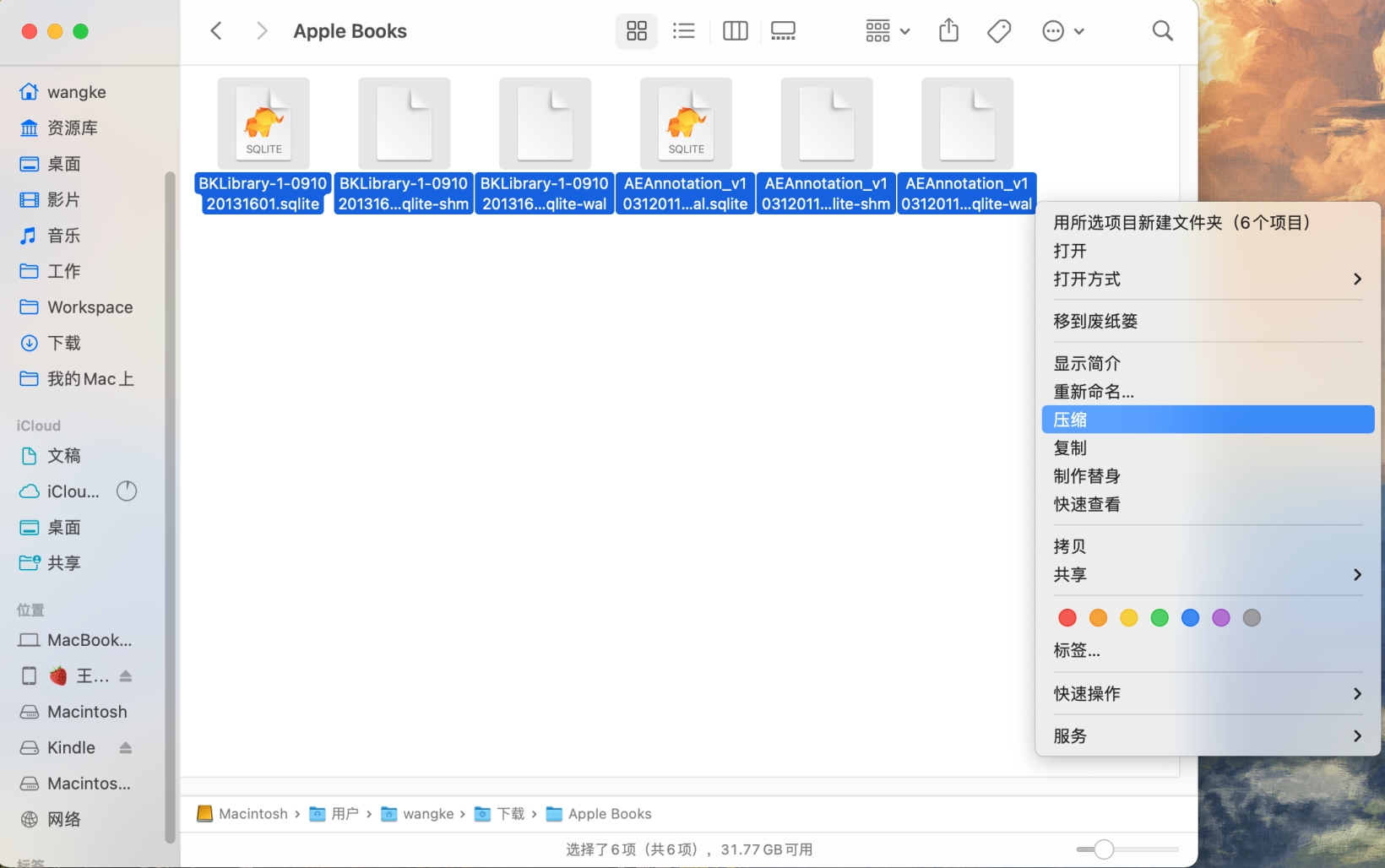Eject the Kindle volume
Viewport: 1385px width, 868px height.
tap(126, 748)
